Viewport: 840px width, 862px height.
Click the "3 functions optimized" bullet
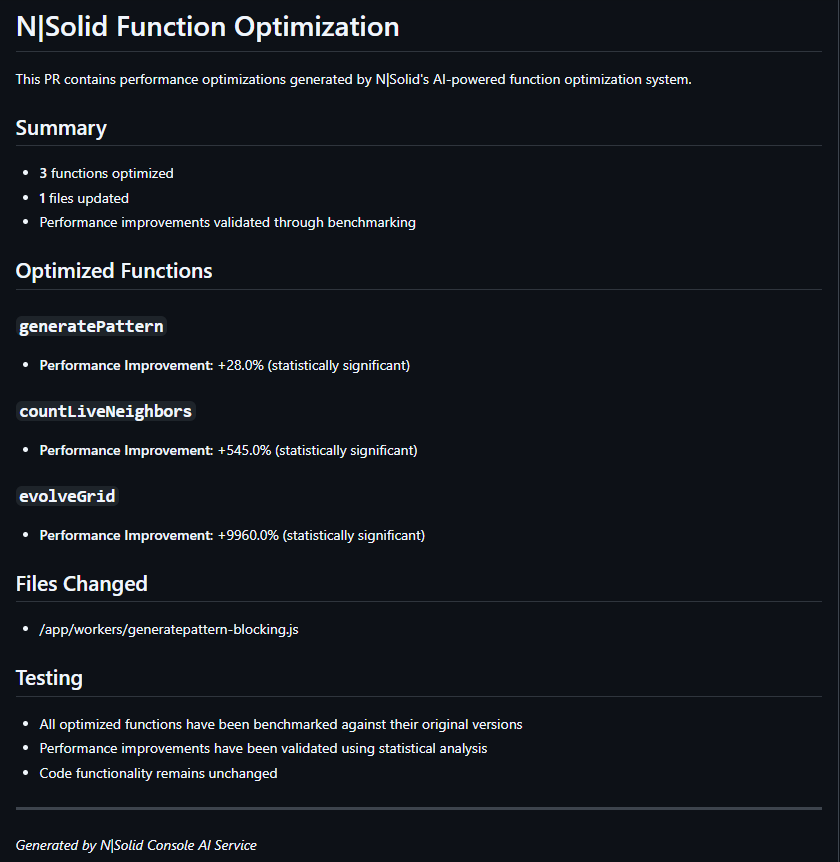coord(106,173)
